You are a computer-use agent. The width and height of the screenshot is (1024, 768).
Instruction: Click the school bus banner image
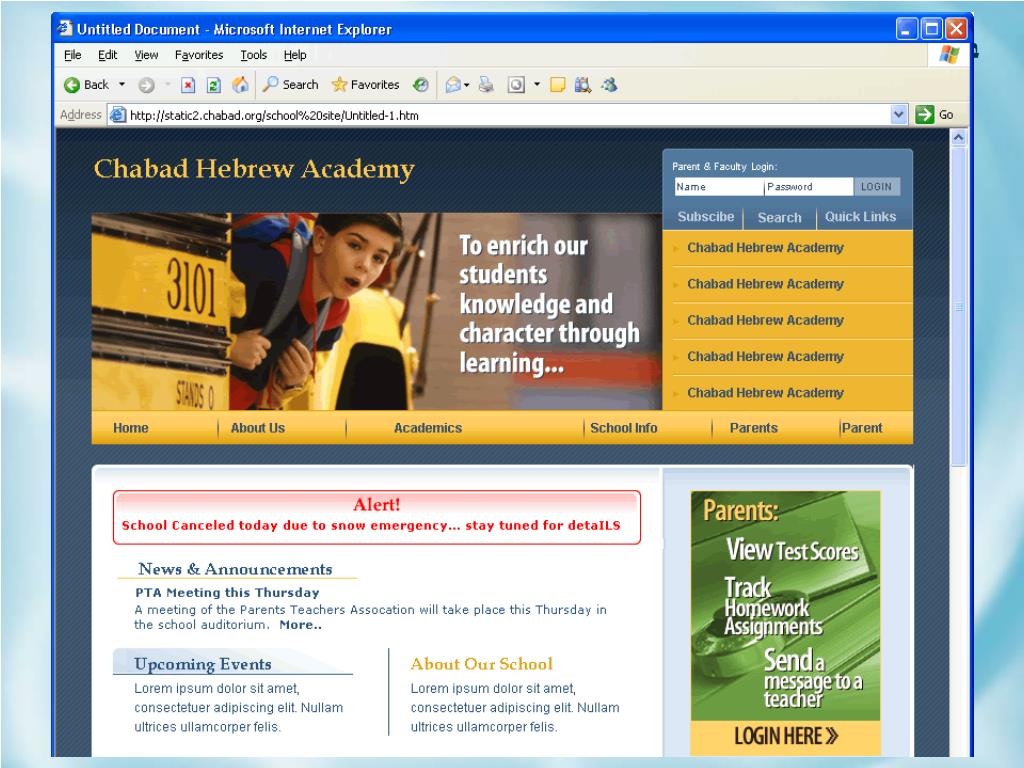376,312
